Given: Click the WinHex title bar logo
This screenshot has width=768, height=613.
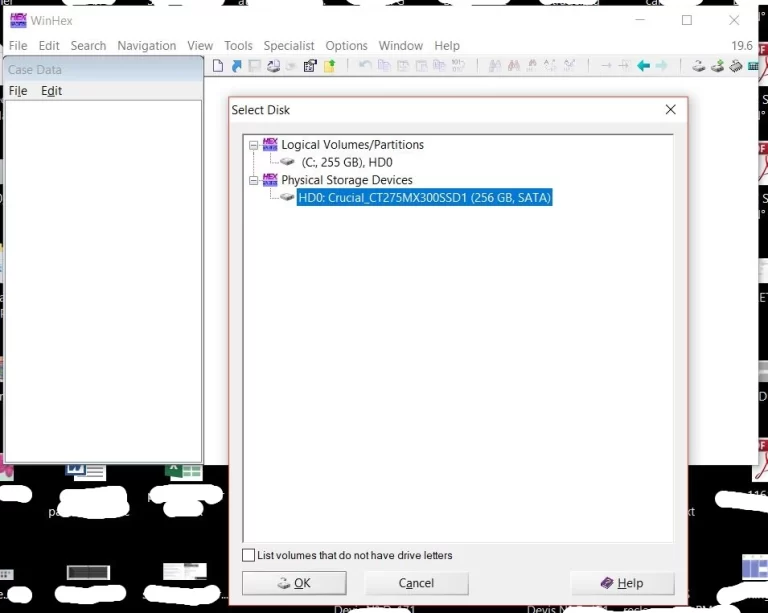Looking at the screenshot, I should (18, 20).
